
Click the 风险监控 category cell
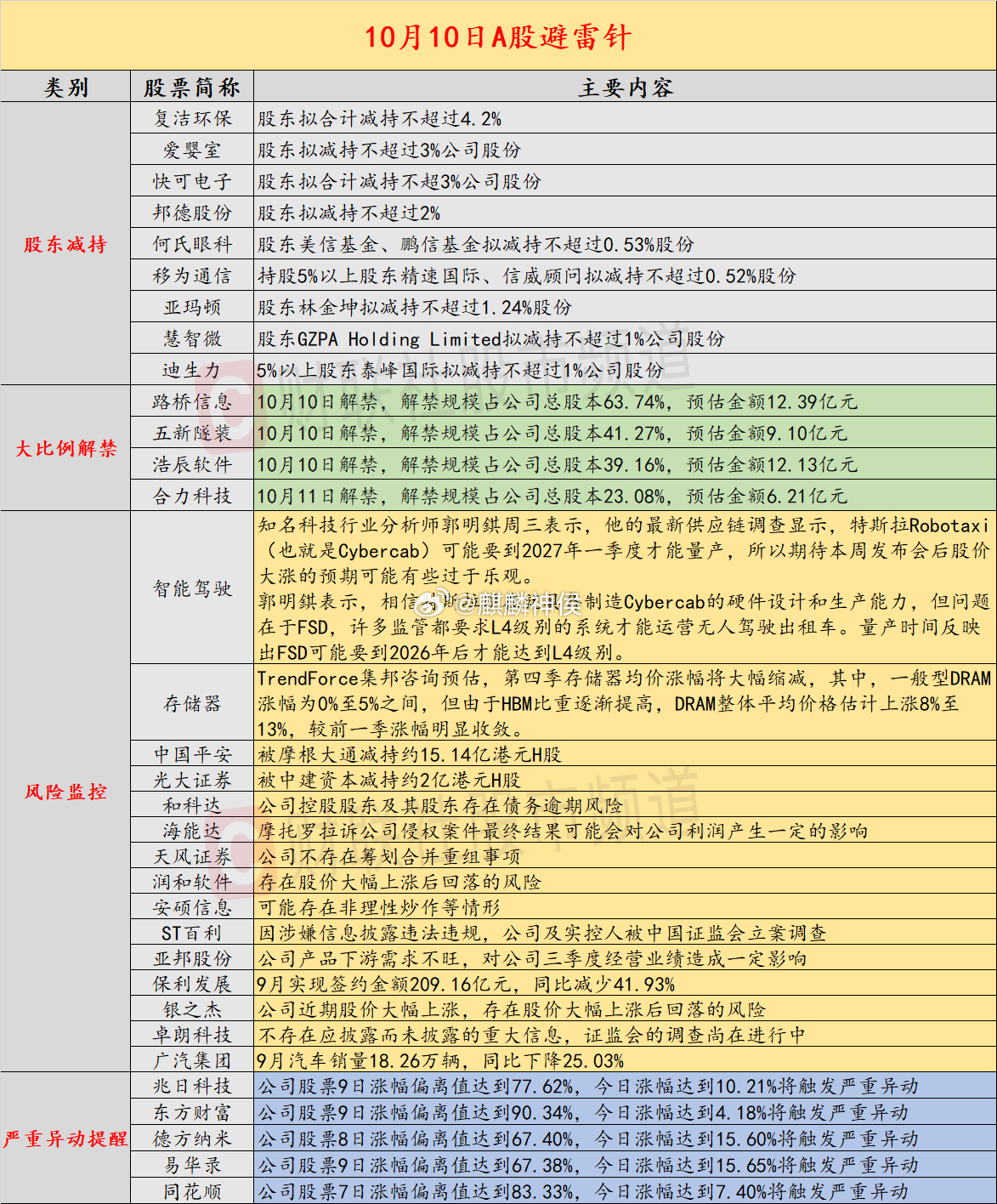65,792
